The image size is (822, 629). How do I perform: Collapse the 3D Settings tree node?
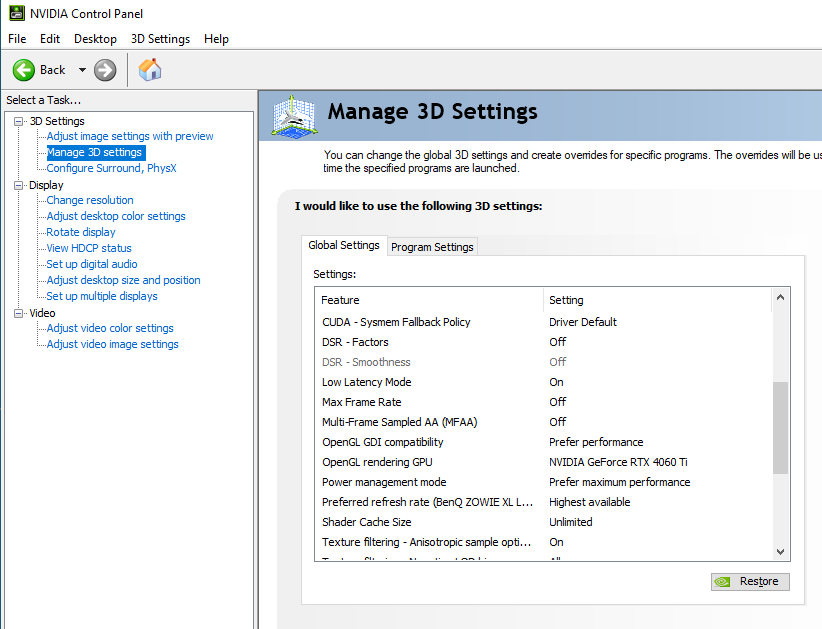(18, 121)
